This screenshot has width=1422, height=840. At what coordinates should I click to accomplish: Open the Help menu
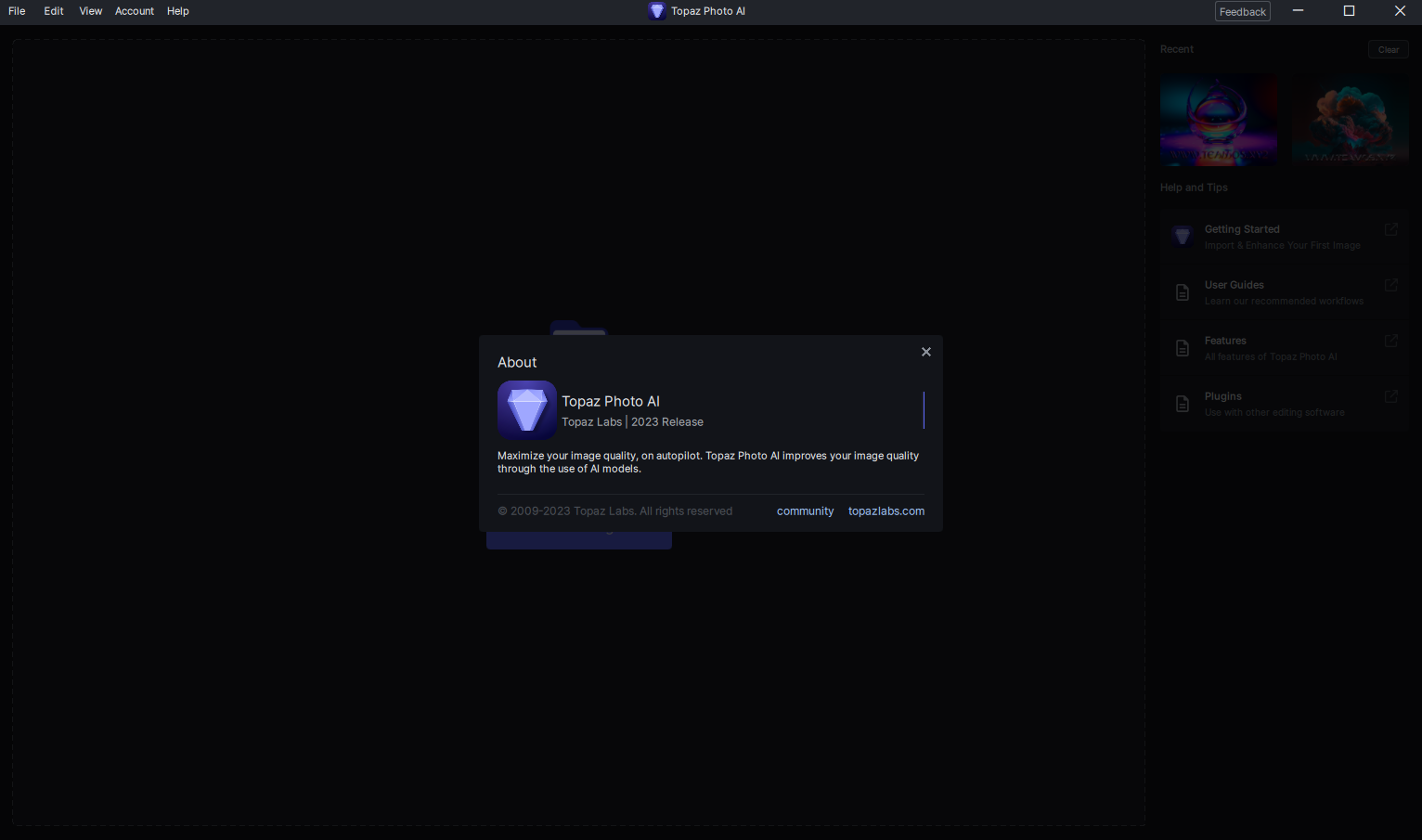178,11
